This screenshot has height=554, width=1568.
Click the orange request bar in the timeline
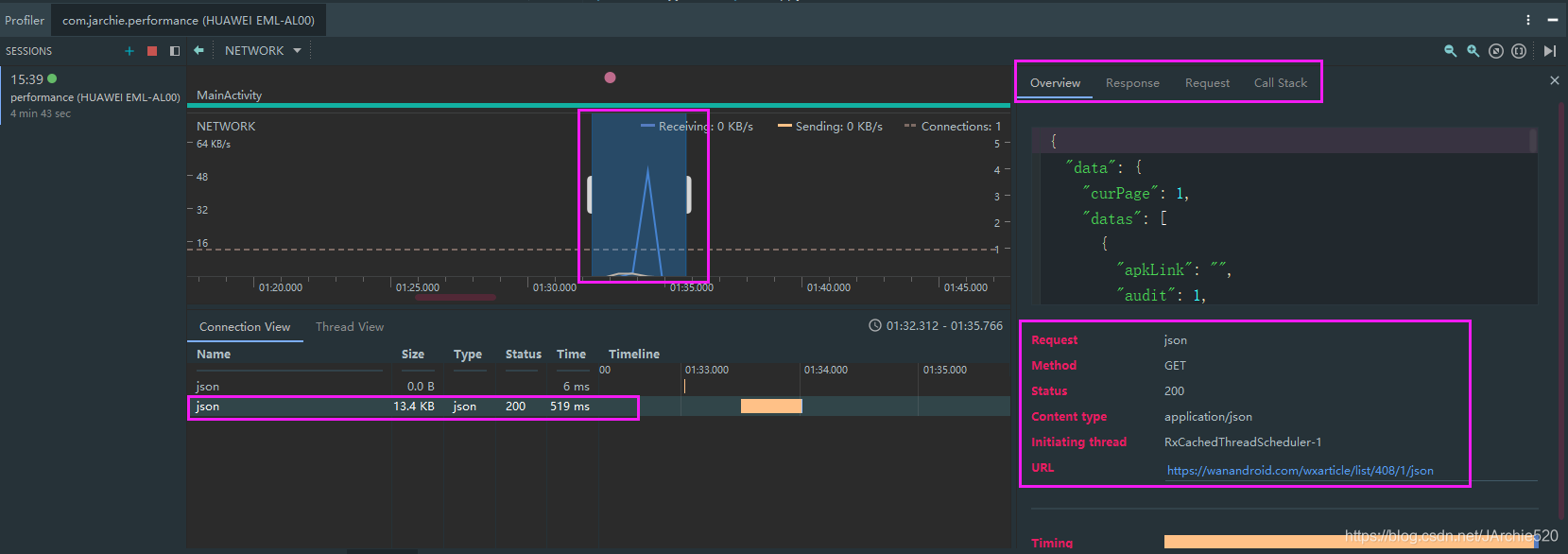pos(771,407)
